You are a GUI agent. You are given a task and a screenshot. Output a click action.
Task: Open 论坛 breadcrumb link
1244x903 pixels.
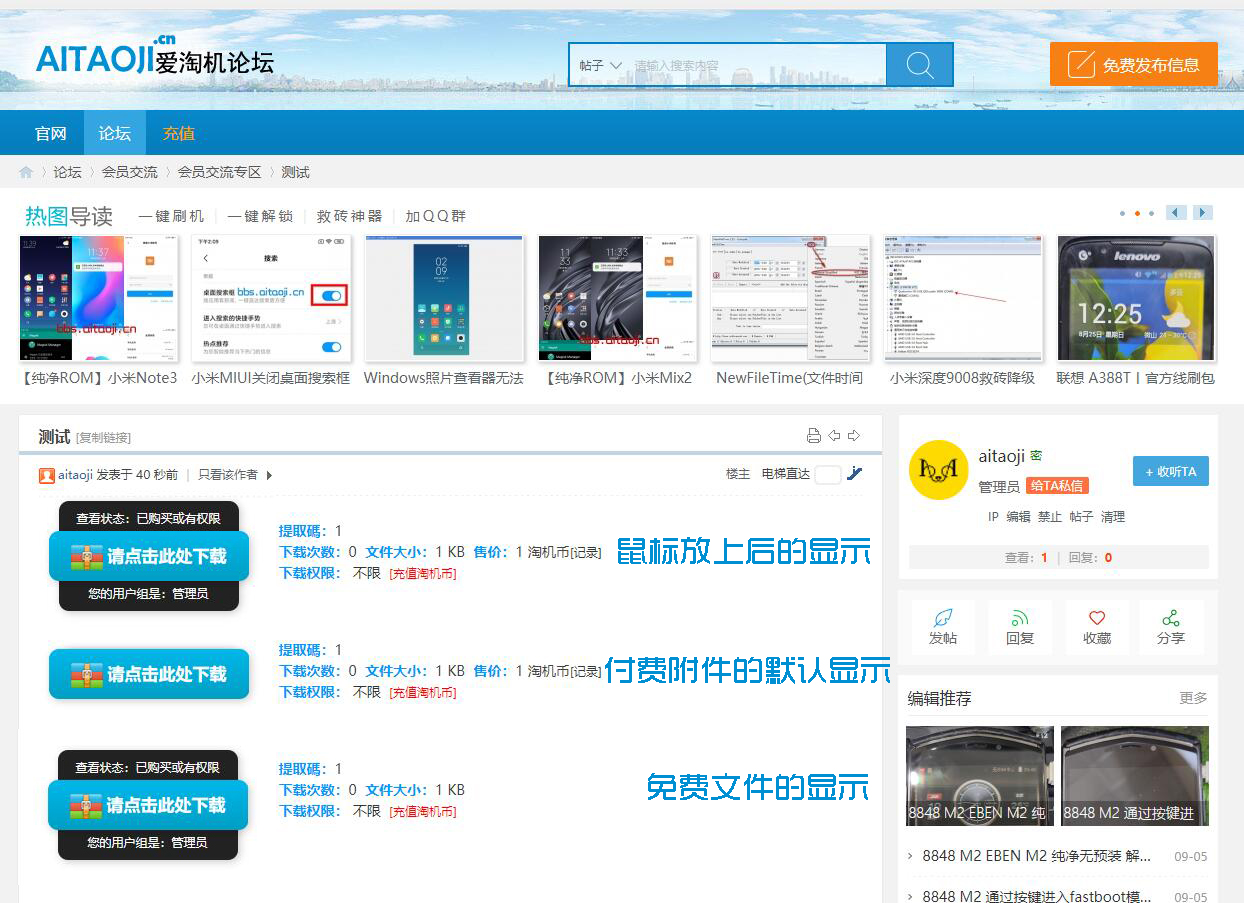point(67,172)
